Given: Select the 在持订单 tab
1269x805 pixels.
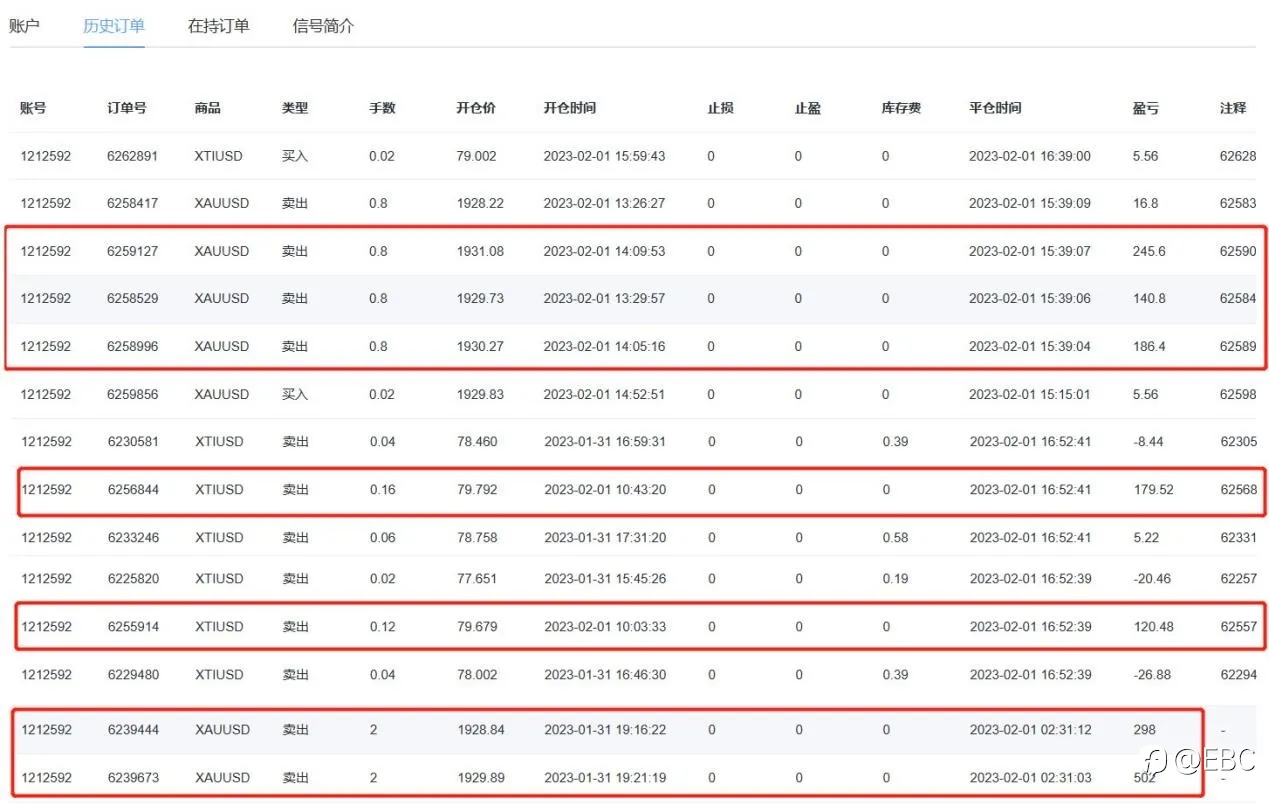Looking at the screenshot, I should click(x=219, y=26).
